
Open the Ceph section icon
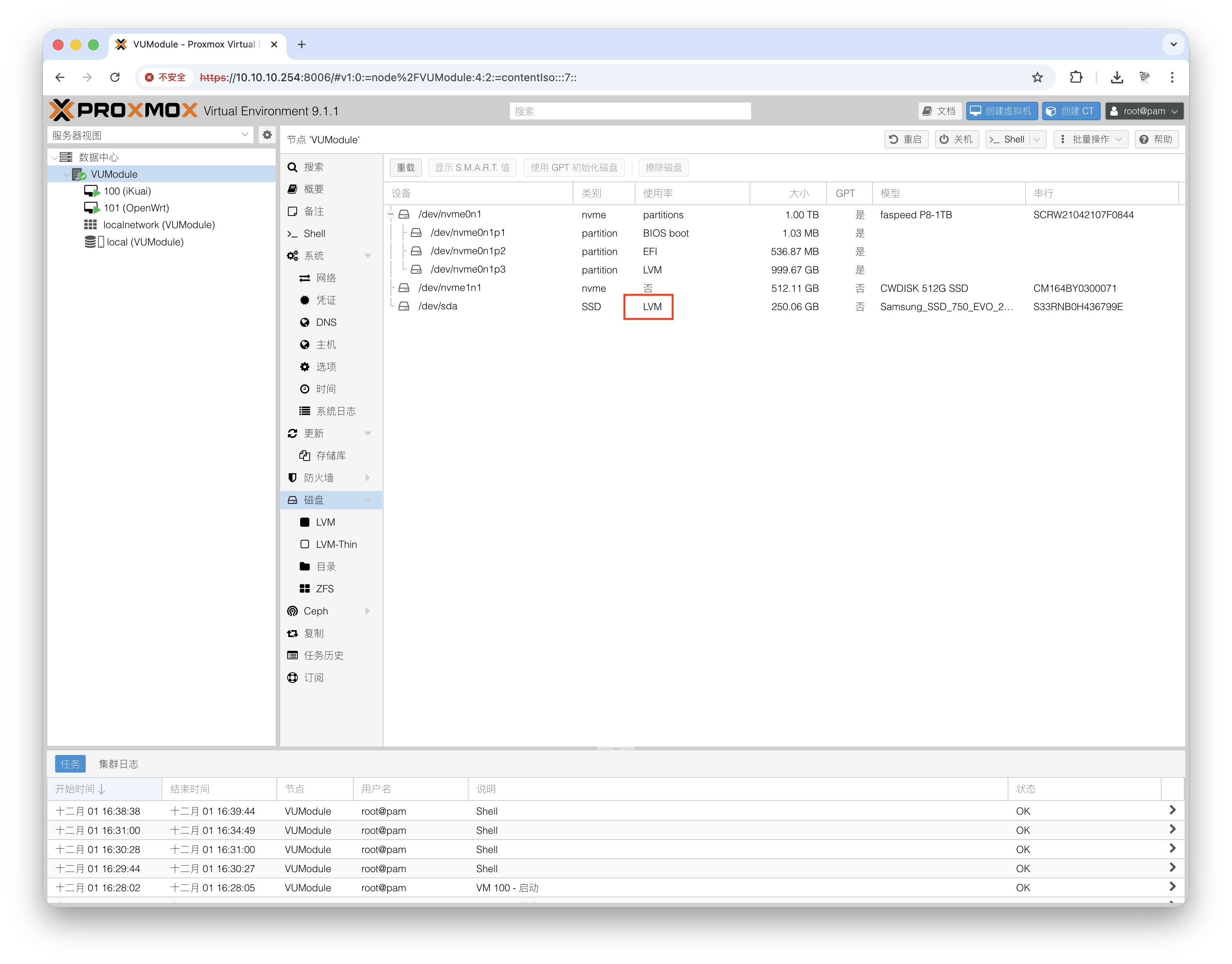(292, 611)
